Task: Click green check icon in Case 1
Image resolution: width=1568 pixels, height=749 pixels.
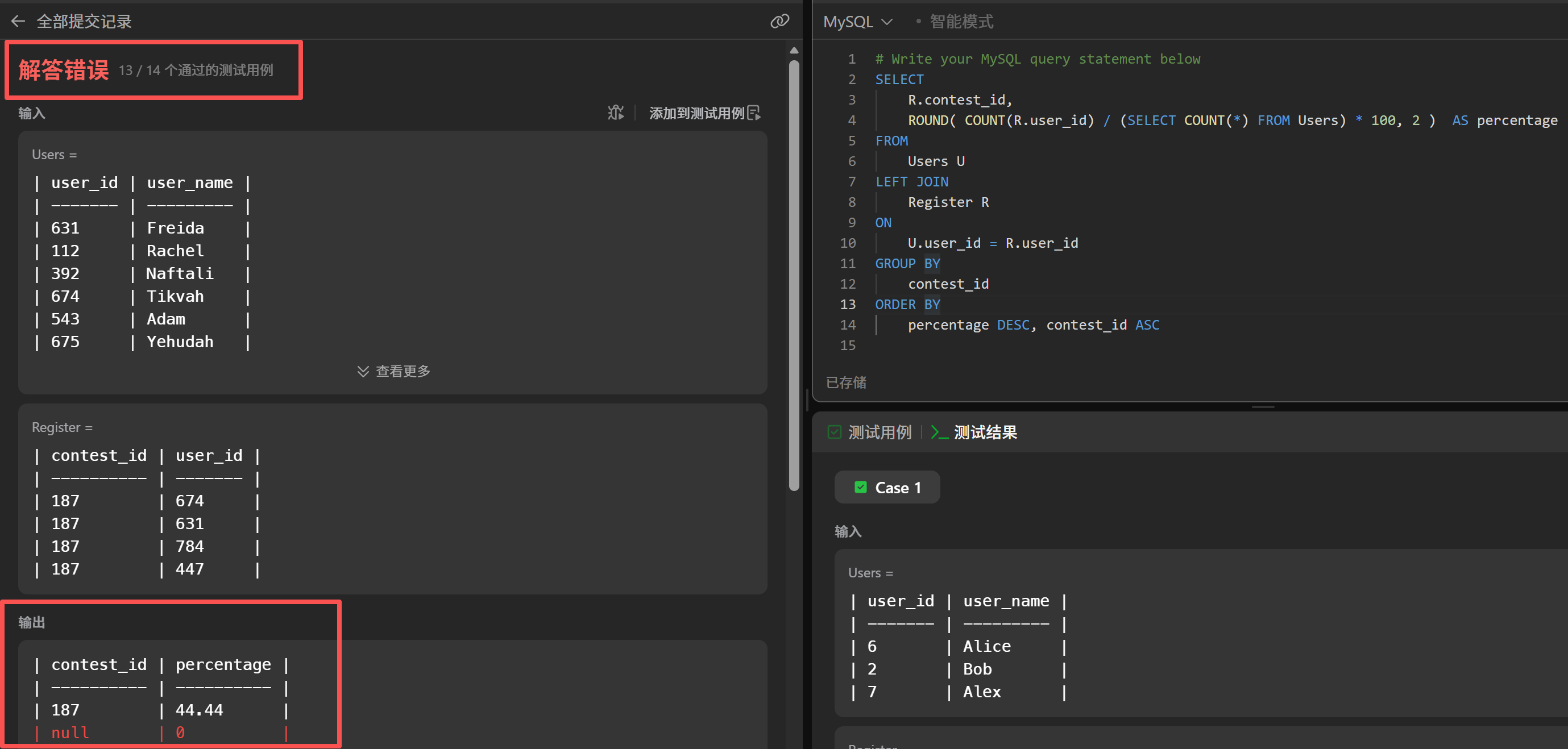Action: coord(860,488)
